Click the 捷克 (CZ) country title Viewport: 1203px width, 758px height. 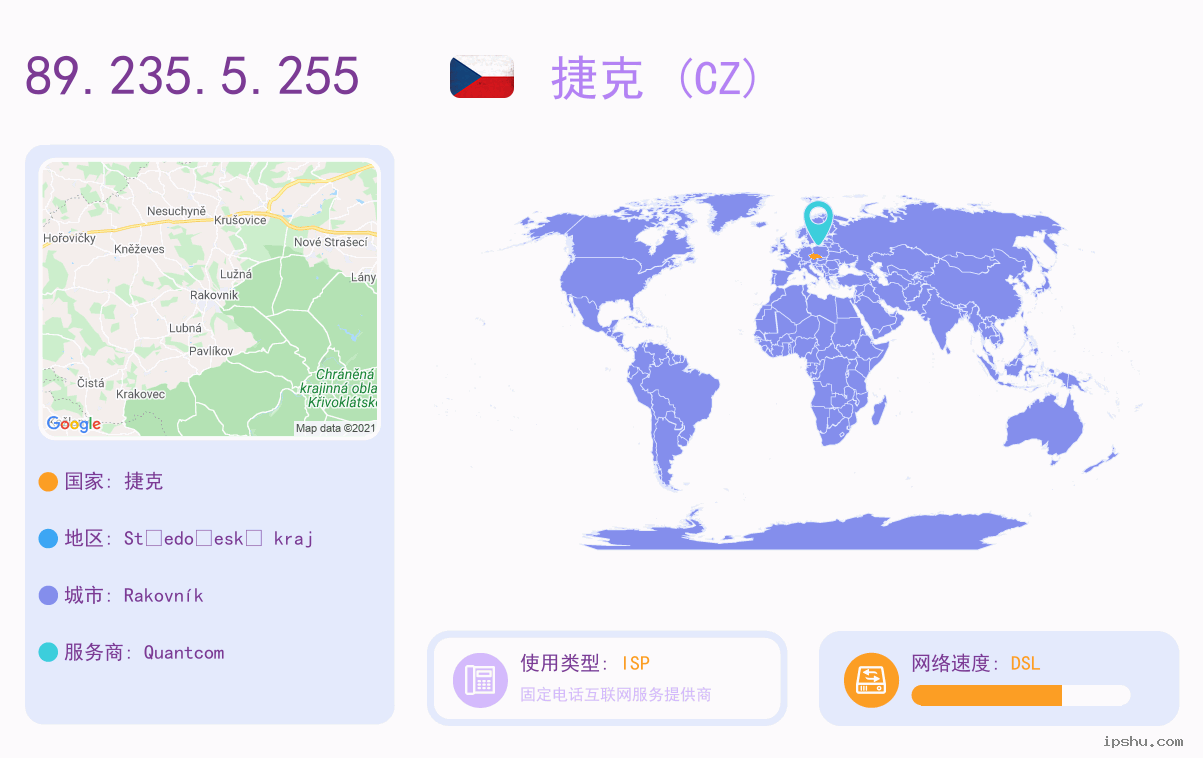pyautogui.click(x=655, y=78)
